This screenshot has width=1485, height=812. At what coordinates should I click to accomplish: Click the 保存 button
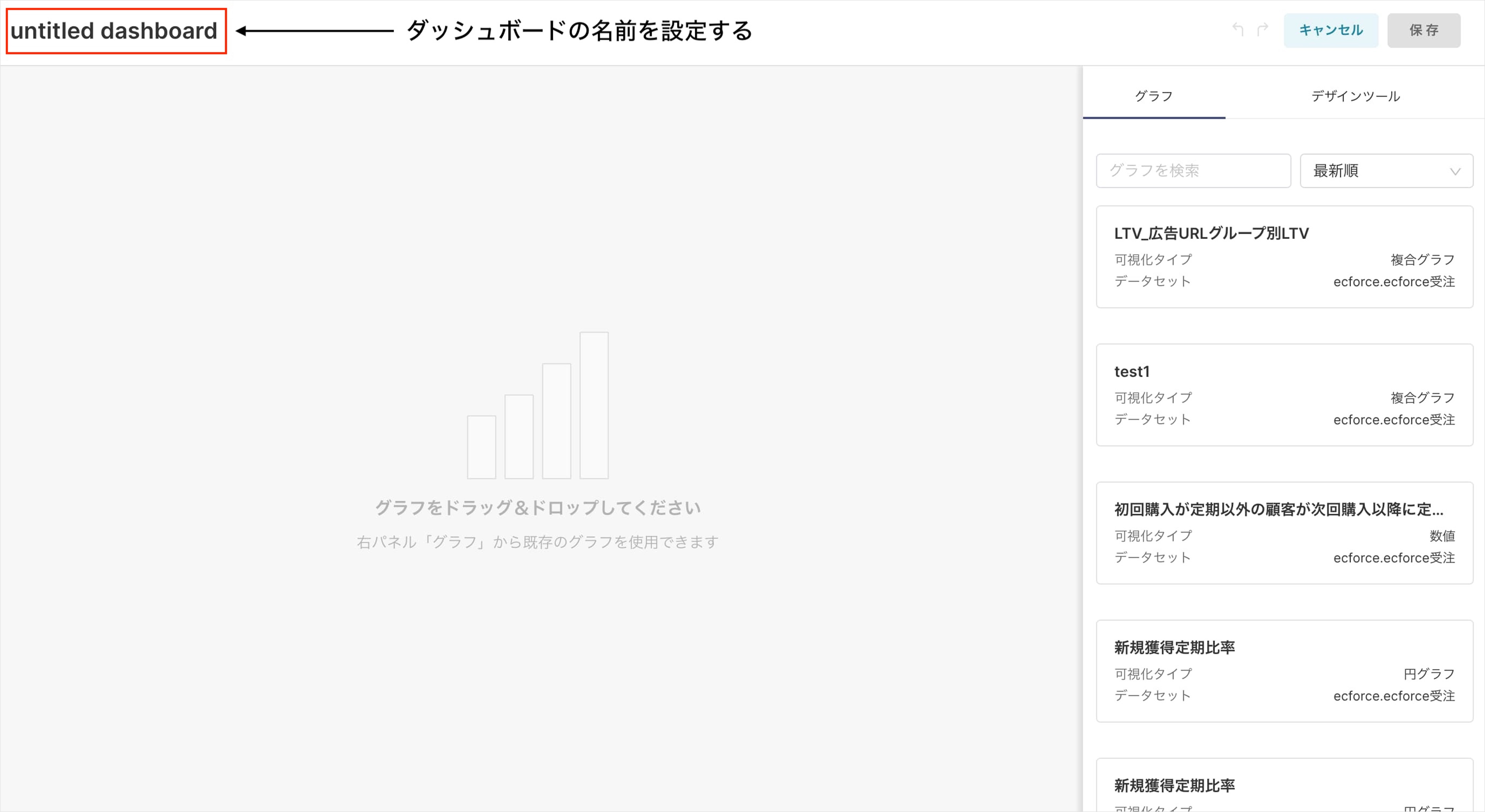pyautogui.click(x=1423, y=31)
